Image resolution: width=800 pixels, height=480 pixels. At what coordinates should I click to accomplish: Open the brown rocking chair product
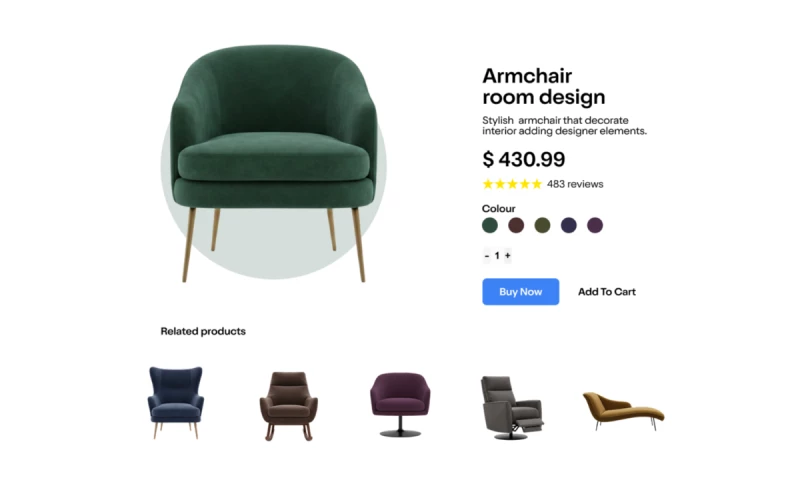click(289, 406)
